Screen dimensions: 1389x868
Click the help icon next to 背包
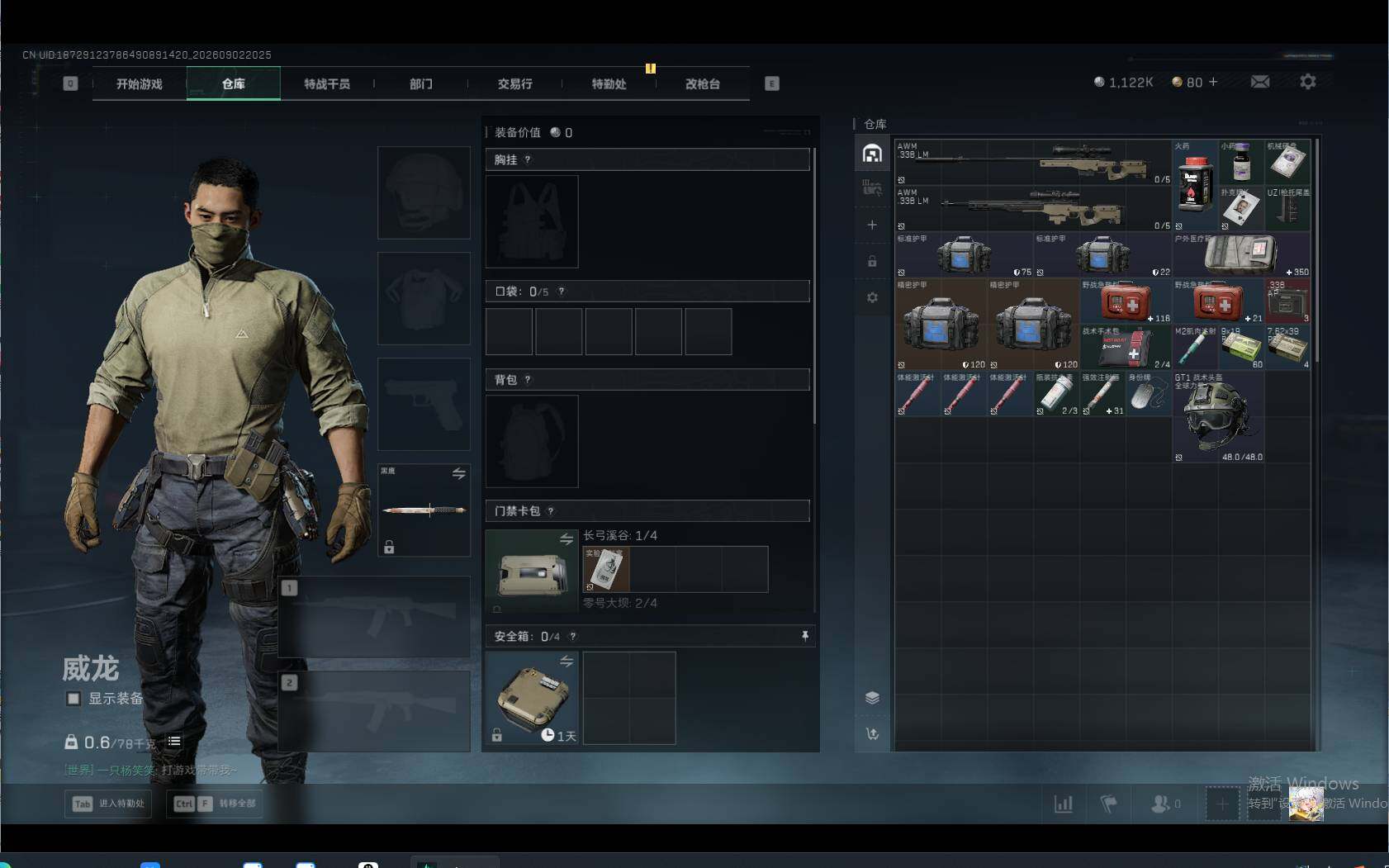pos(528,380)
